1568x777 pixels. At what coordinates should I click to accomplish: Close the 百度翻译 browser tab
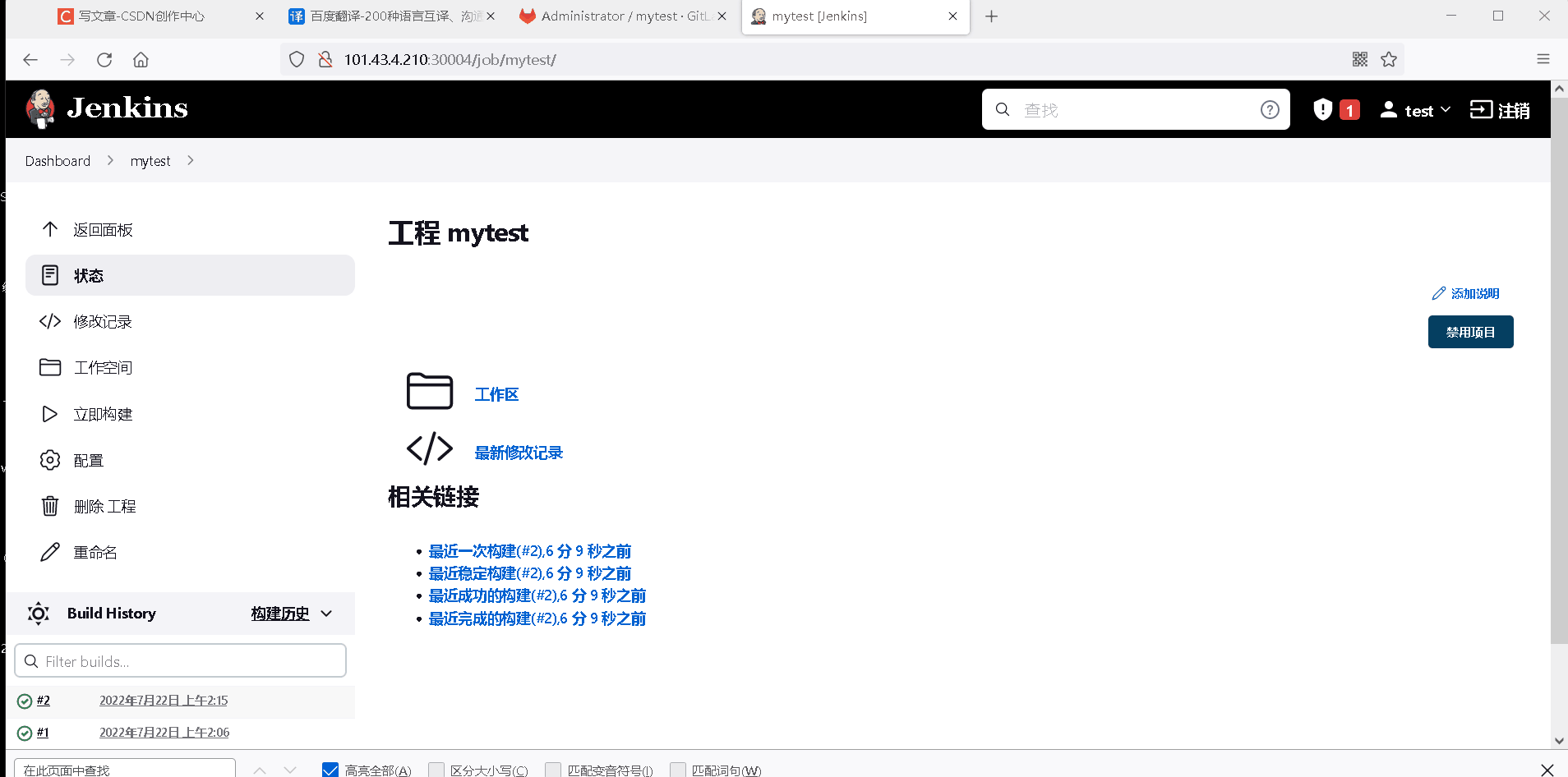(491, 16)
